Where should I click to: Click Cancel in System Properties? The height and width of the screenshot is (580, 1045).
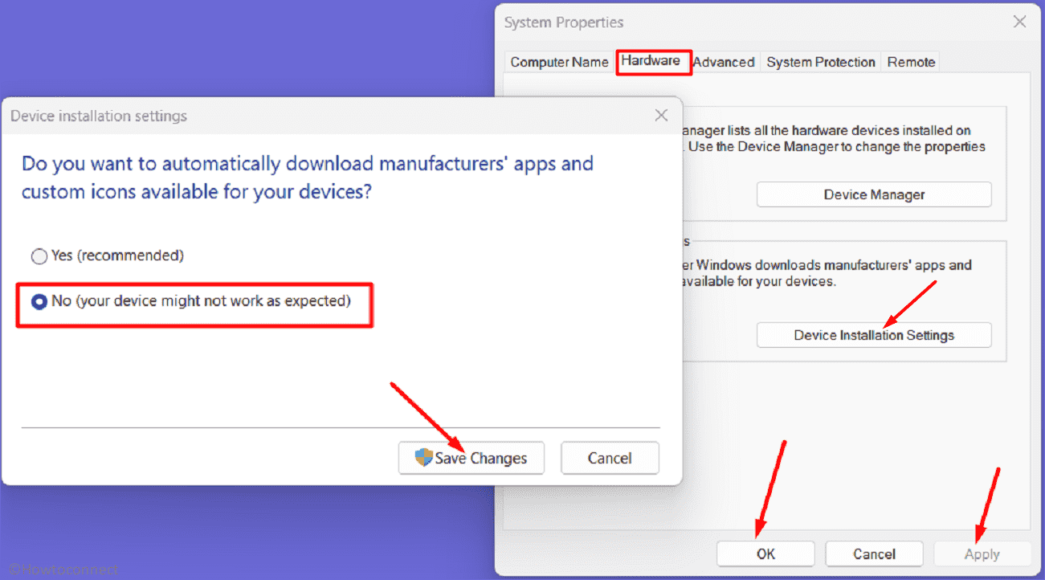[873, 553]
